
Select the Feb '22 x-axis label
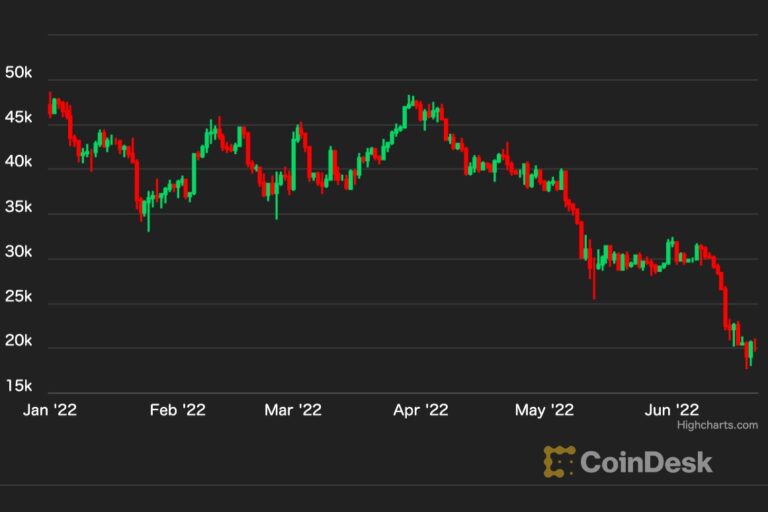(178, 410)
